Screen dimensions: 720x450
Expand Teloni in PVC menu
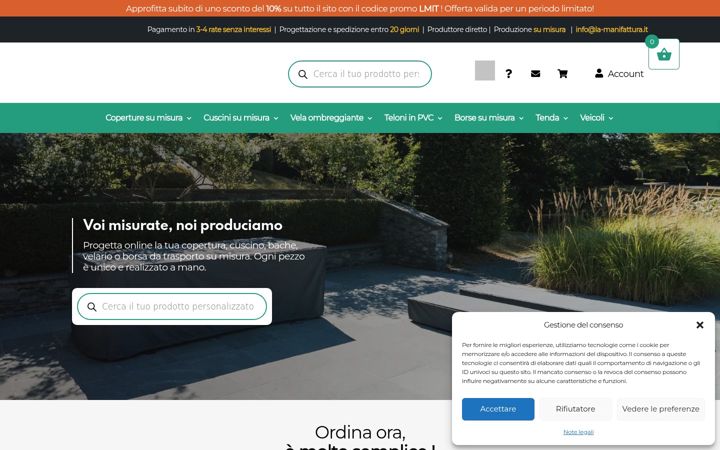coord(413,118)
